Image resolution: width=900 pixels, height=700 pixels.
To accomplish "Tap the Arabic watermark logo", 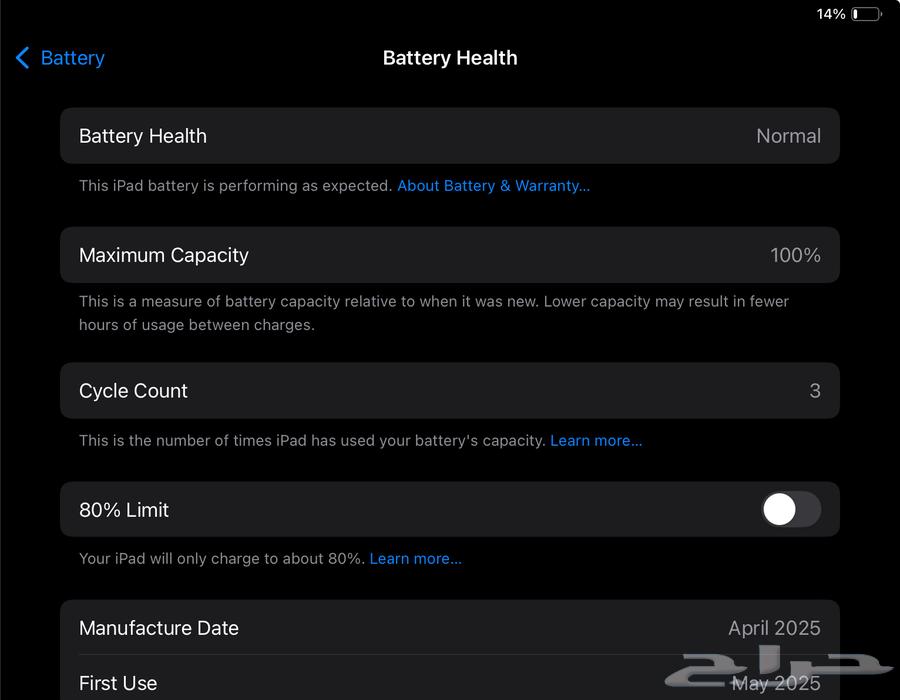I will pos(780,668).
